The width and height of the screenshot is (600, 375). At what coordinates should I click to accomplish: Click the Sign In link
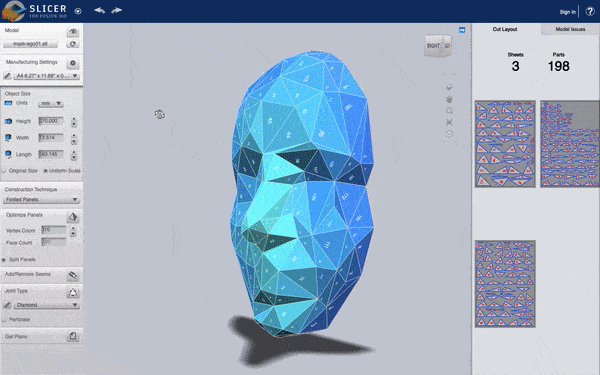pyautogui.click(x=567, y=12)
